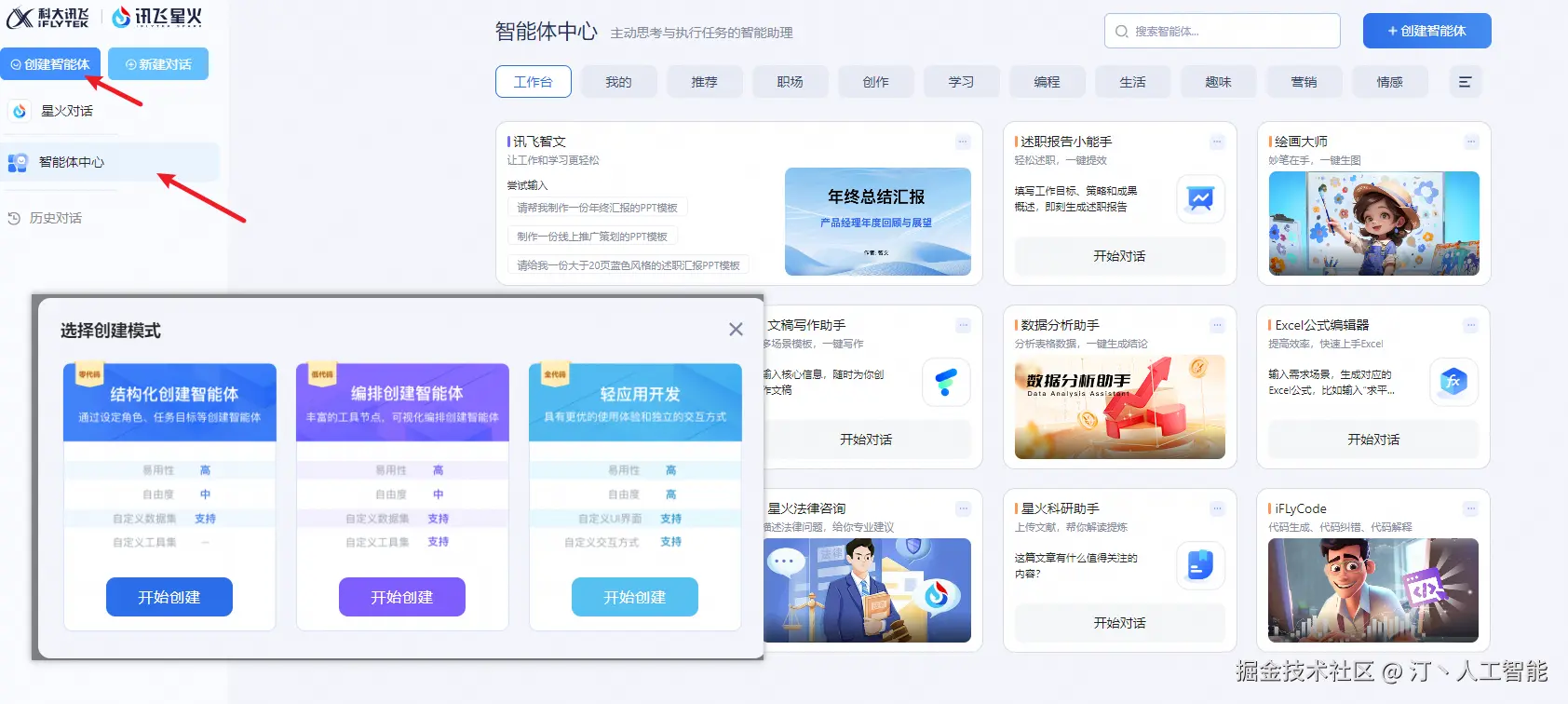Switch to the 职场 tab
Screen dimensions: 1568x704
pyautogui.click(x=791, y=82)
